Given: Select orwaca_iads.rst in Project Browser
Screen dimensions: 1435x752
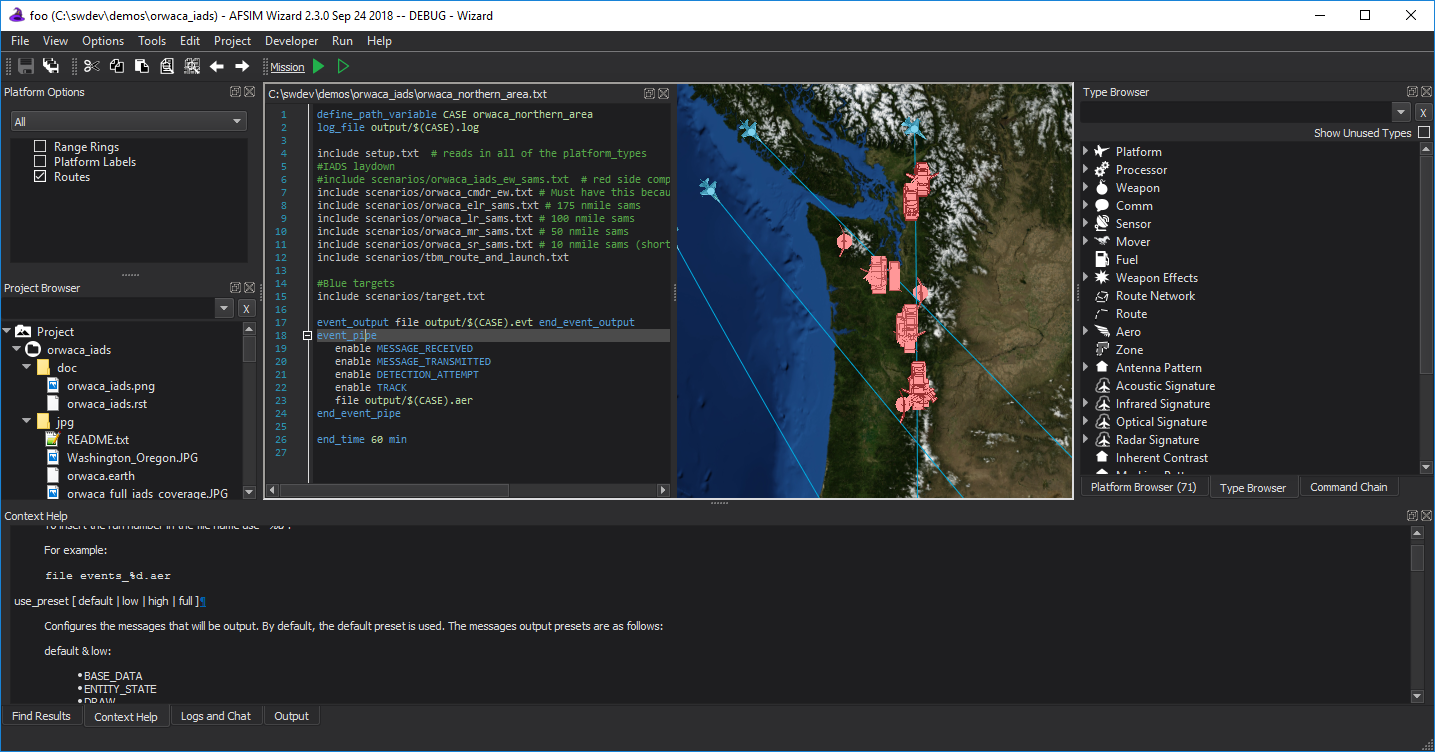Looking at the screenshot, I should [109, 404].
